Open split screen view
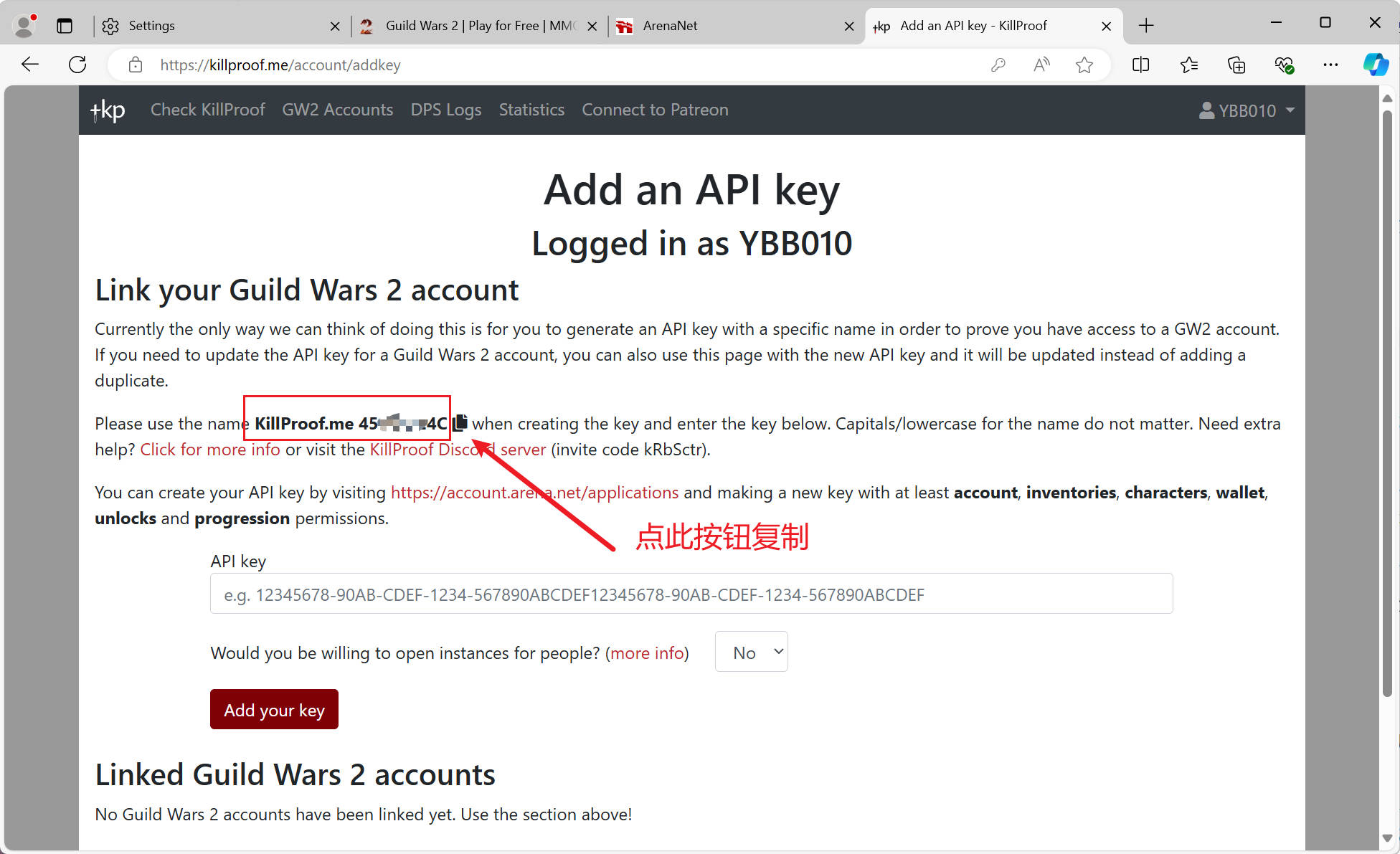 coord(1140,65)
